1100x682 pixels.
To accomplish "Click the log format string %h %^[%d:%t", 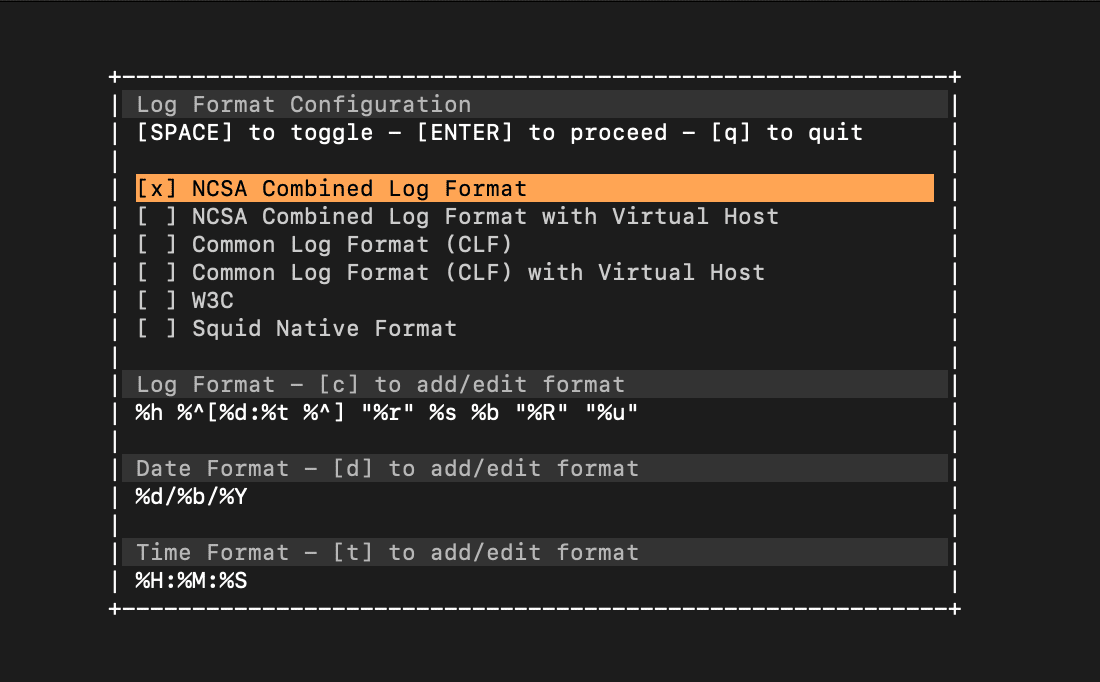I will click(387, 413).
